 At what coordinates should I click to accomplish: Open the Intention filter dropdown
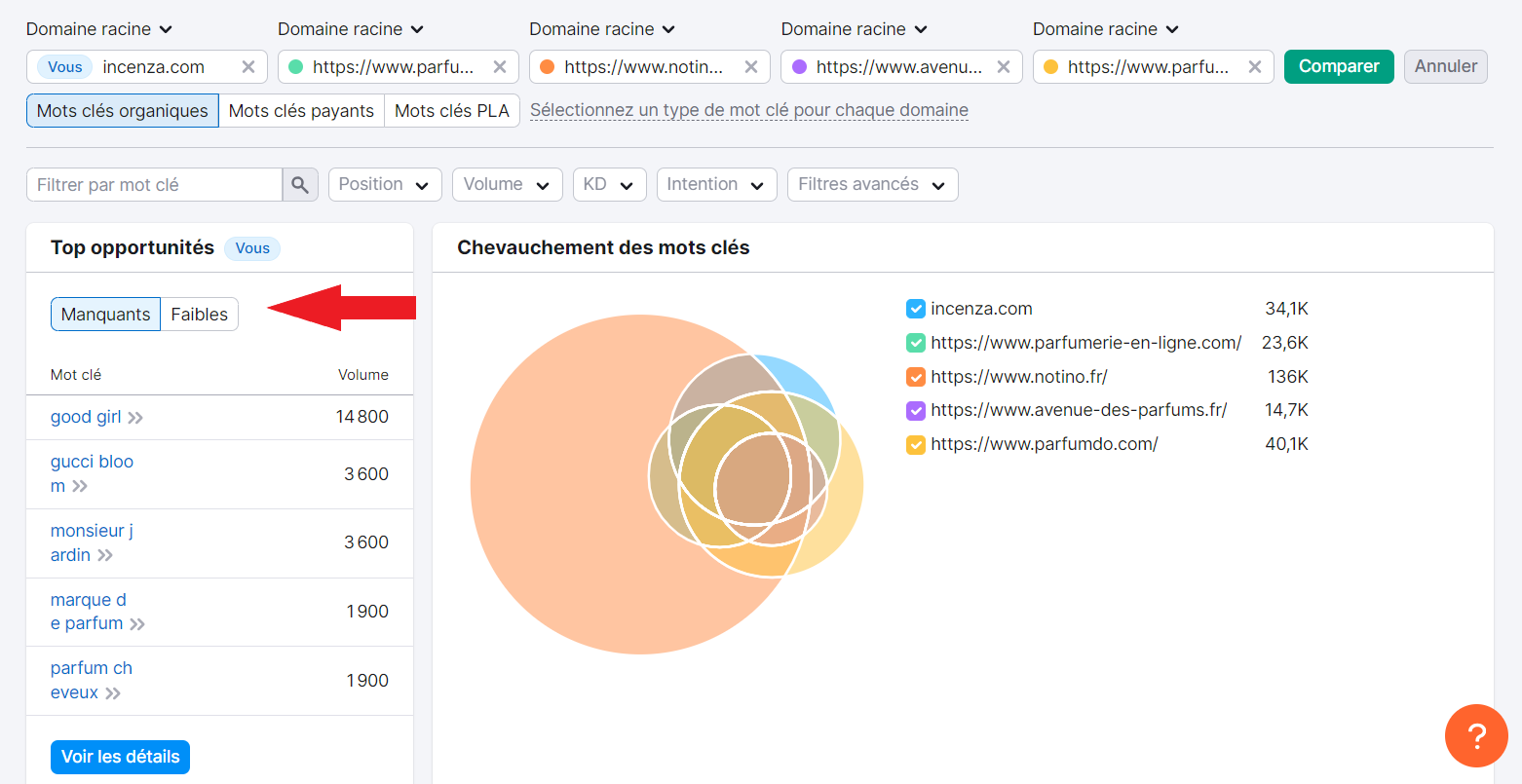tap(716, 185)
